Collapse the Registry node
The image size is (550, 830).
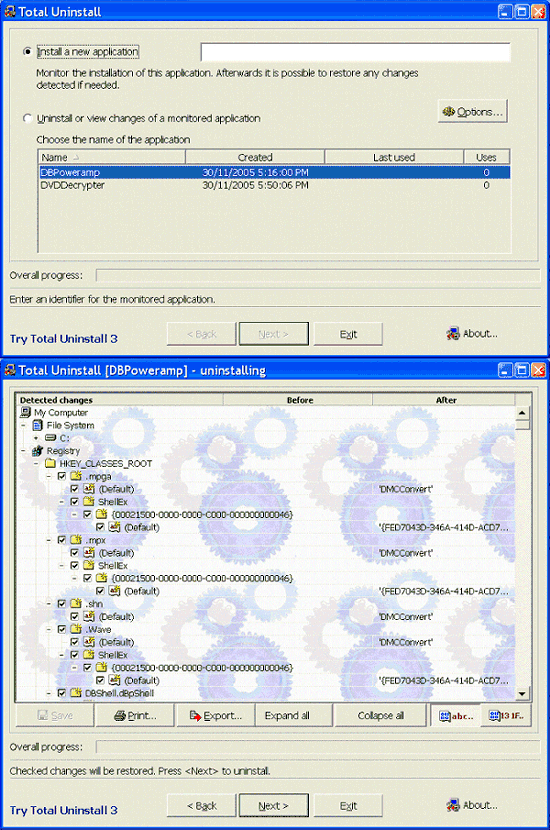pyautogui.click(x=23, y=451)
